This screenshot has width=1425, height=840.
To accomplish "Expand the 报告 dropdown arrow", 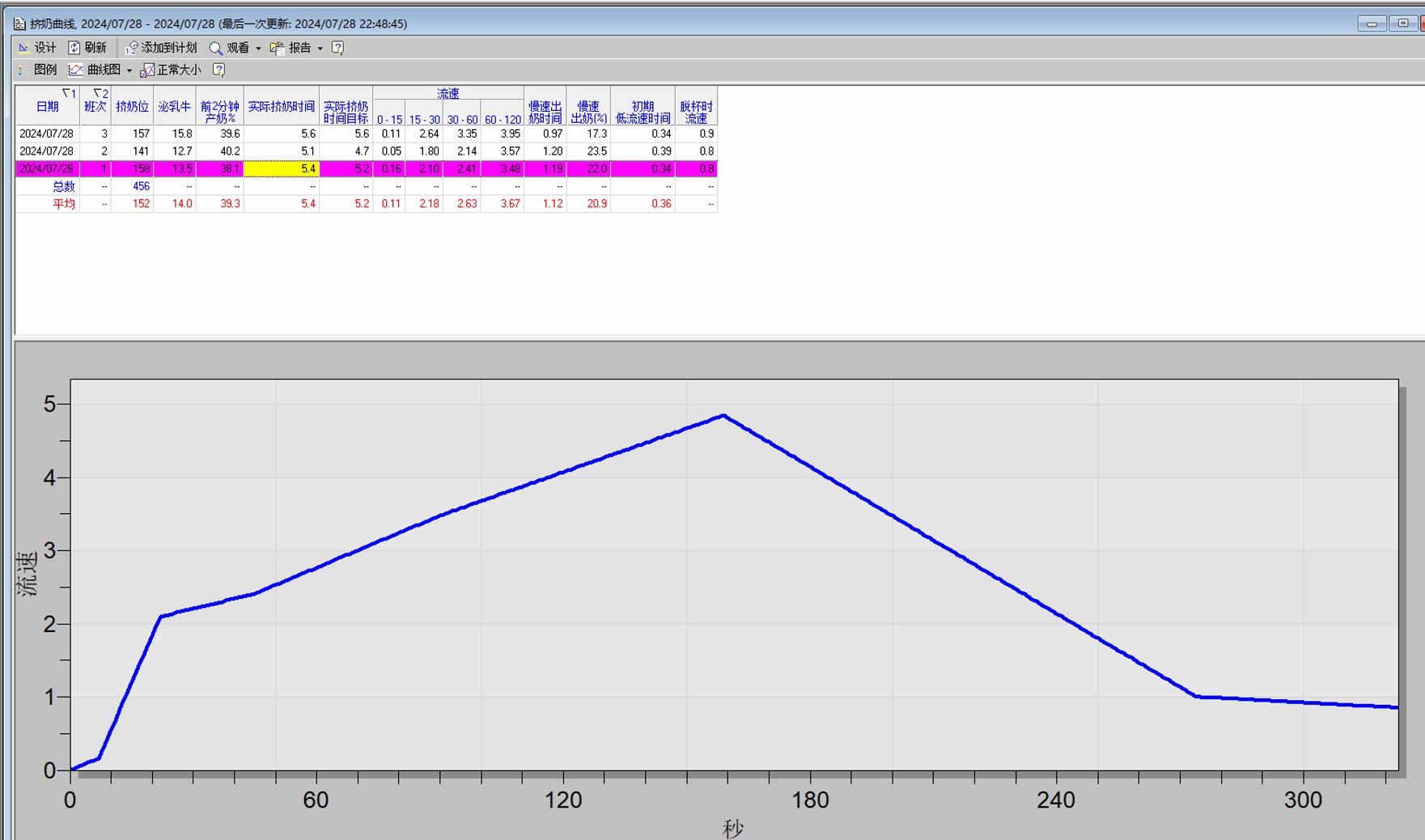I will click(x=320, y=49).
